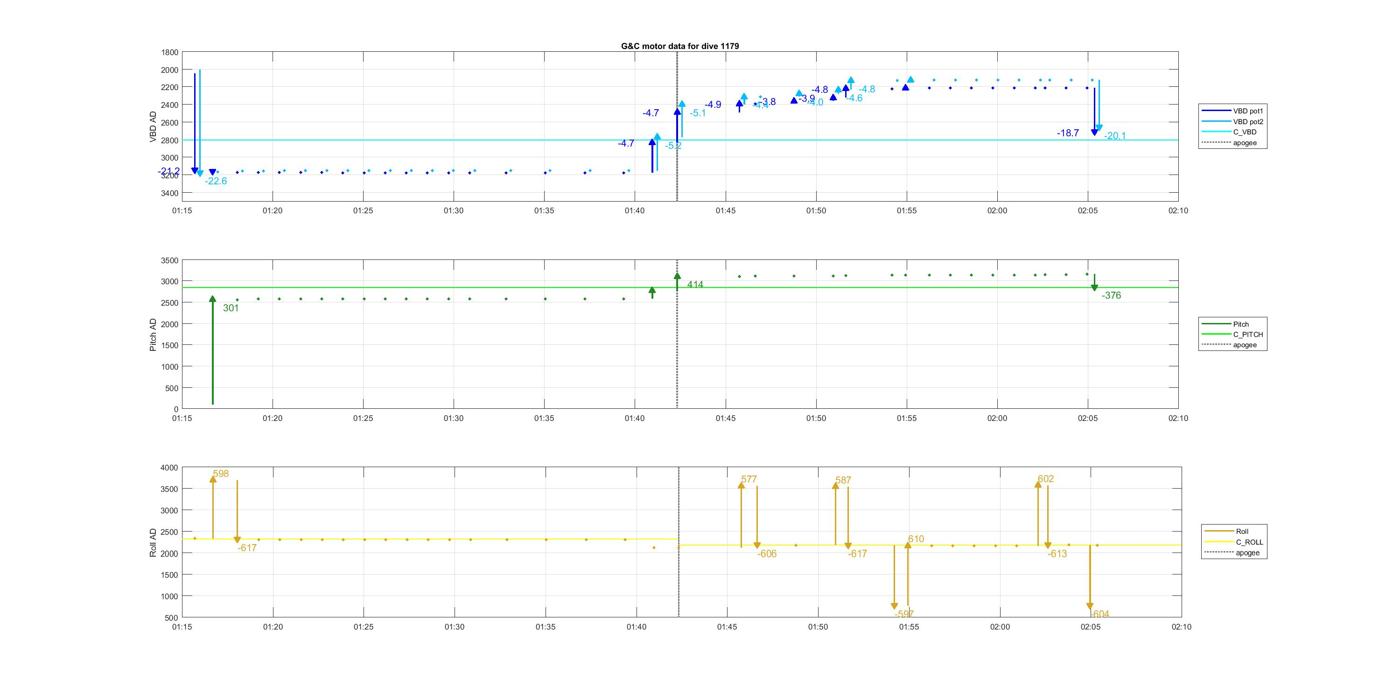Image resolution: width=1400 pixels, height=693 pixels.
Task: Click the '598' roll data label
Action: point(221,473)
